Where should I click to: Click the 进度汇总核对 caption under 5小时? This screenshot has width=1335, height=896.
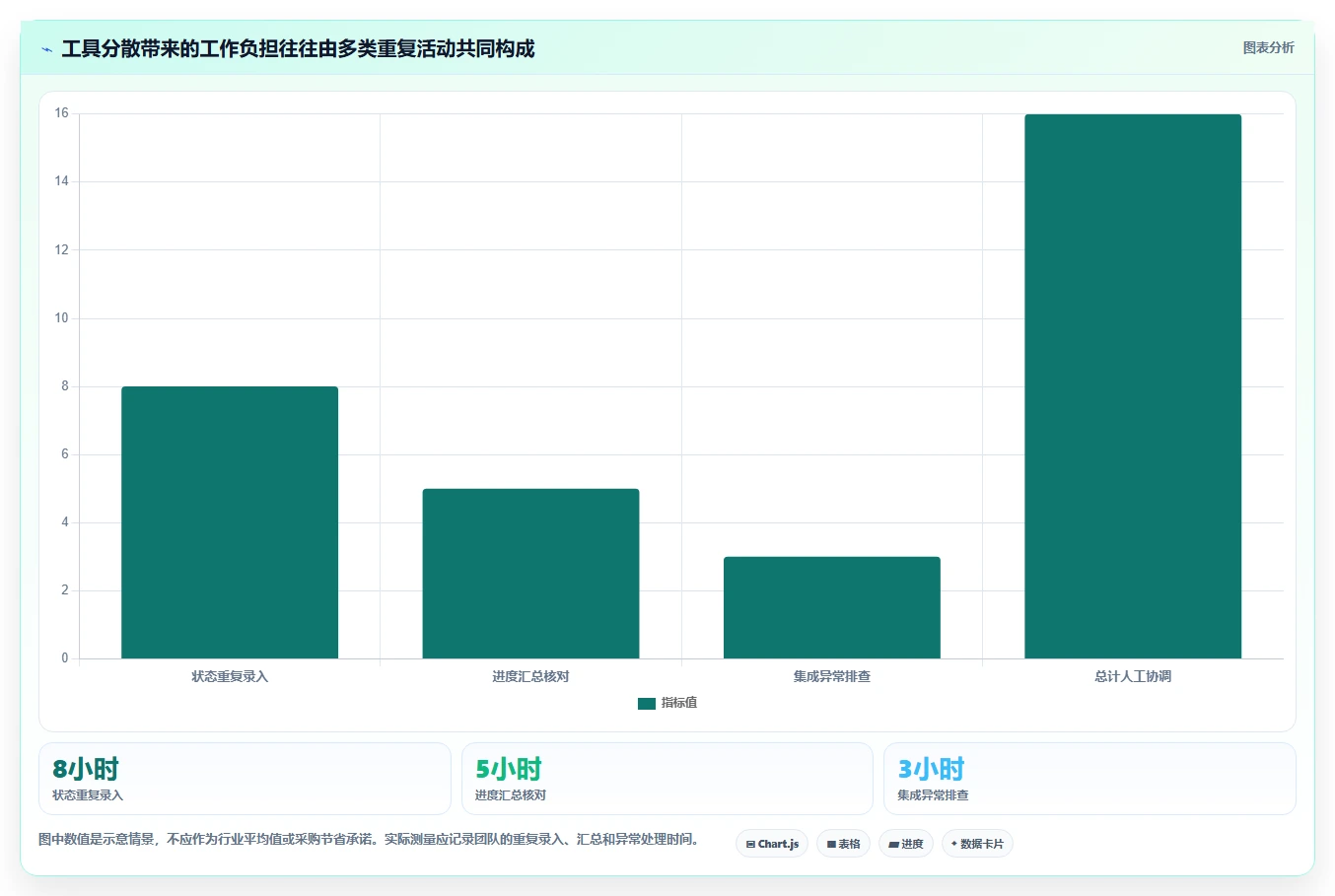tap(511, 795)
